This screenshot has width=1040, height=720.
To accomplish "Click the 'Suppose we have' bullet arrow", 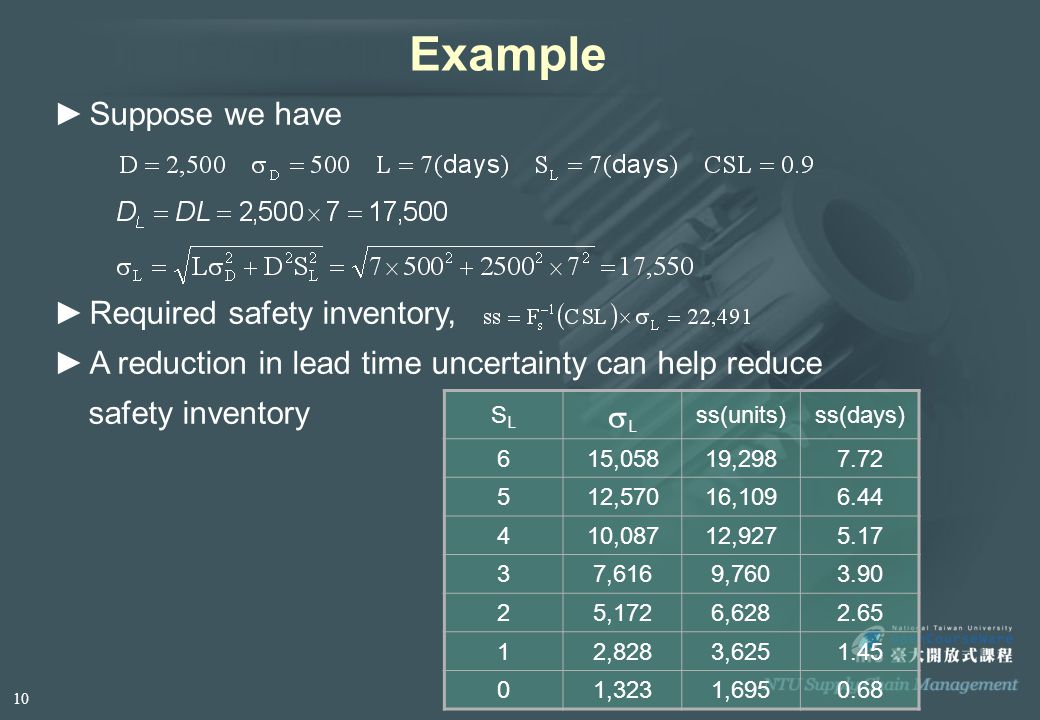I will tap(68, 114).
